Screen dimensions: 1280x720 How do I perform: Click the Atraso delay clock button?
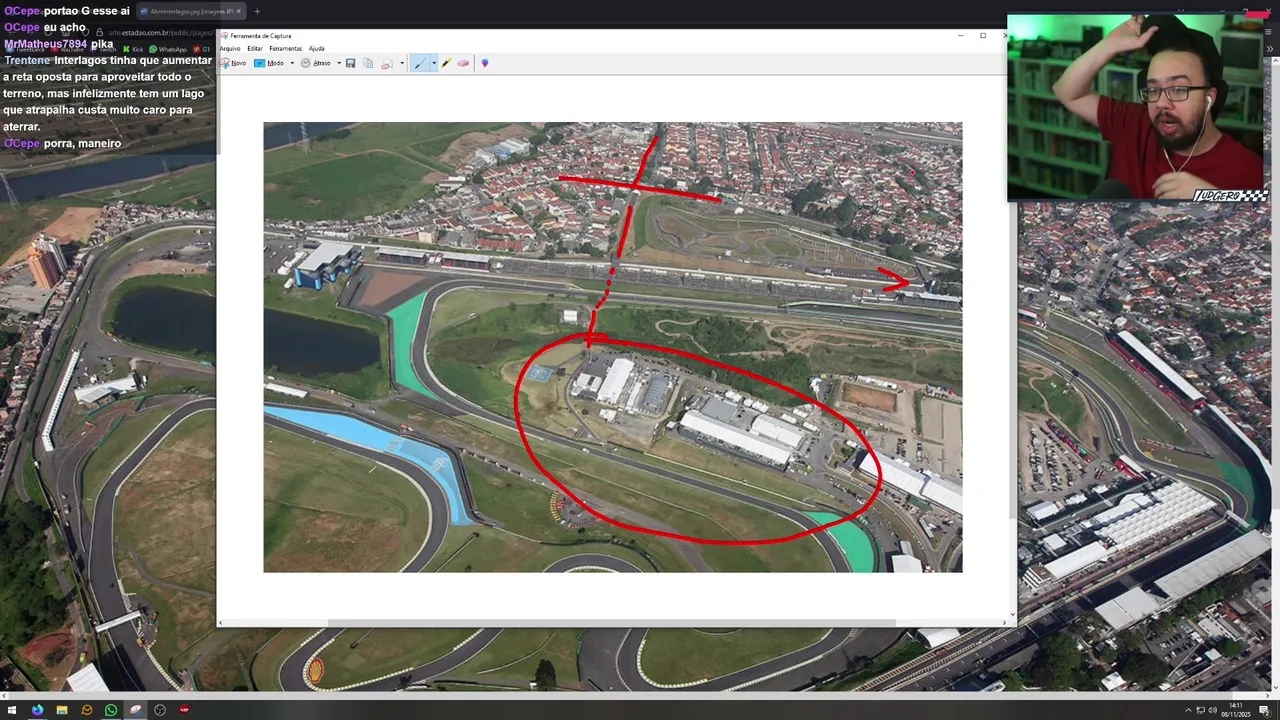(316, 63)
